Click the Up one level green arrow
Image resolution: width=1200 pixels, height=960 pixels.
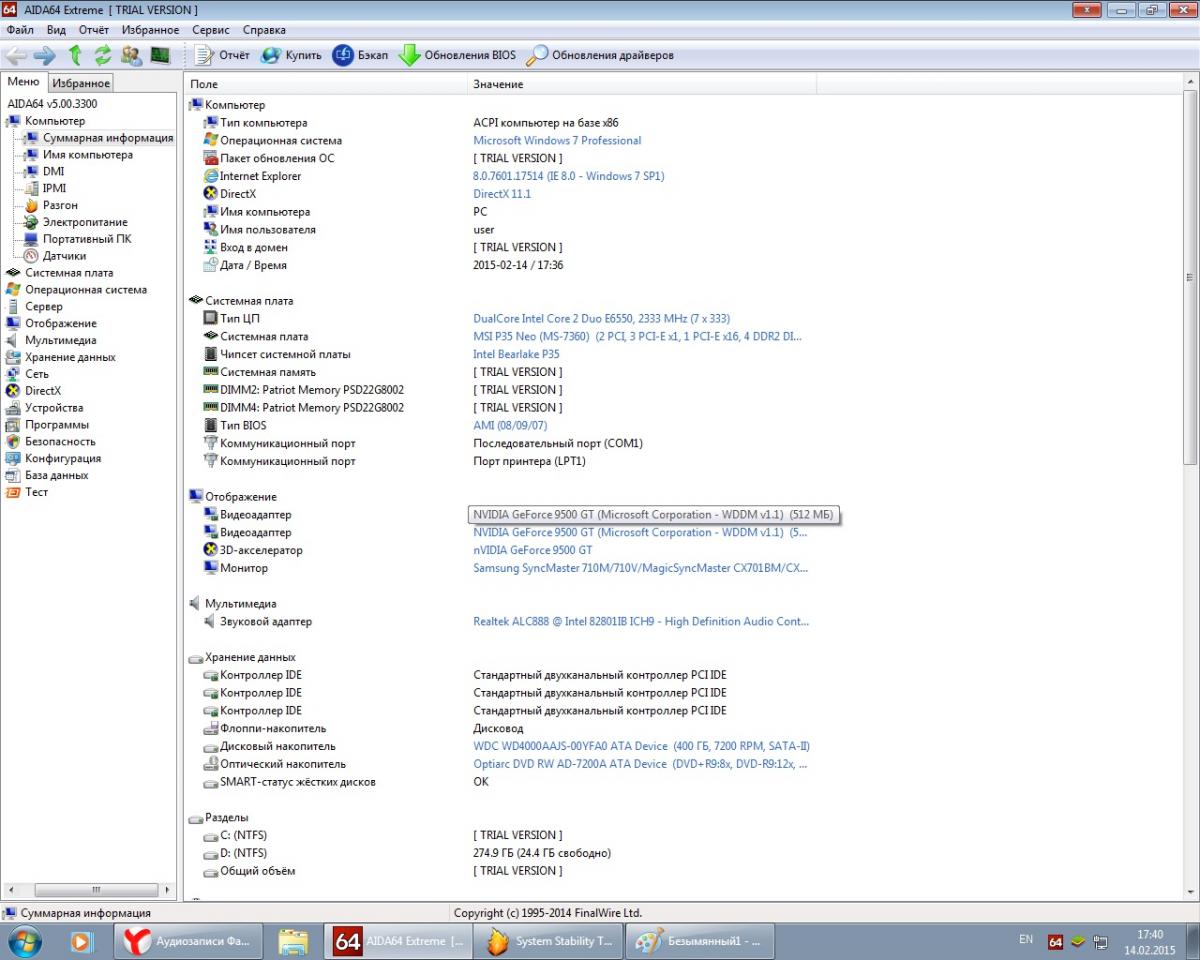pos(75,55)
